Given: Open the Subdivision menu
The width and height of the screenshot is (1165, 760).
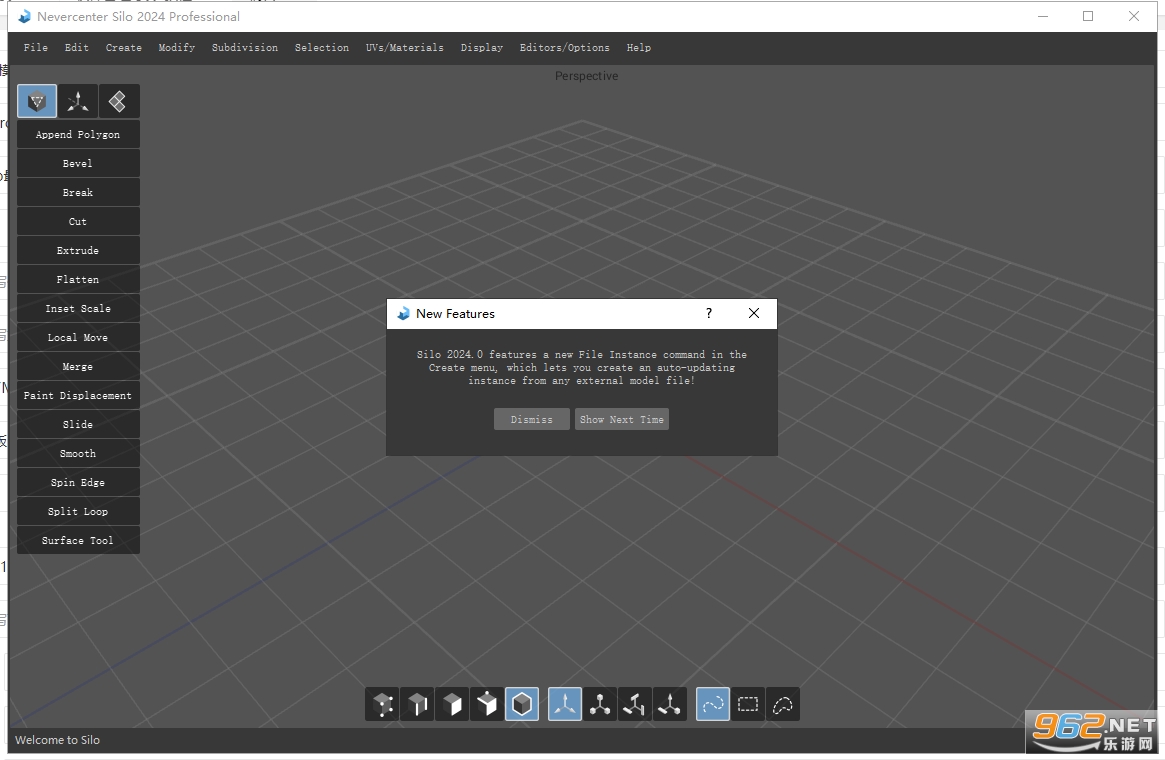Looking at the screenshot, I should pyautogui.click(x=244, y=48).
